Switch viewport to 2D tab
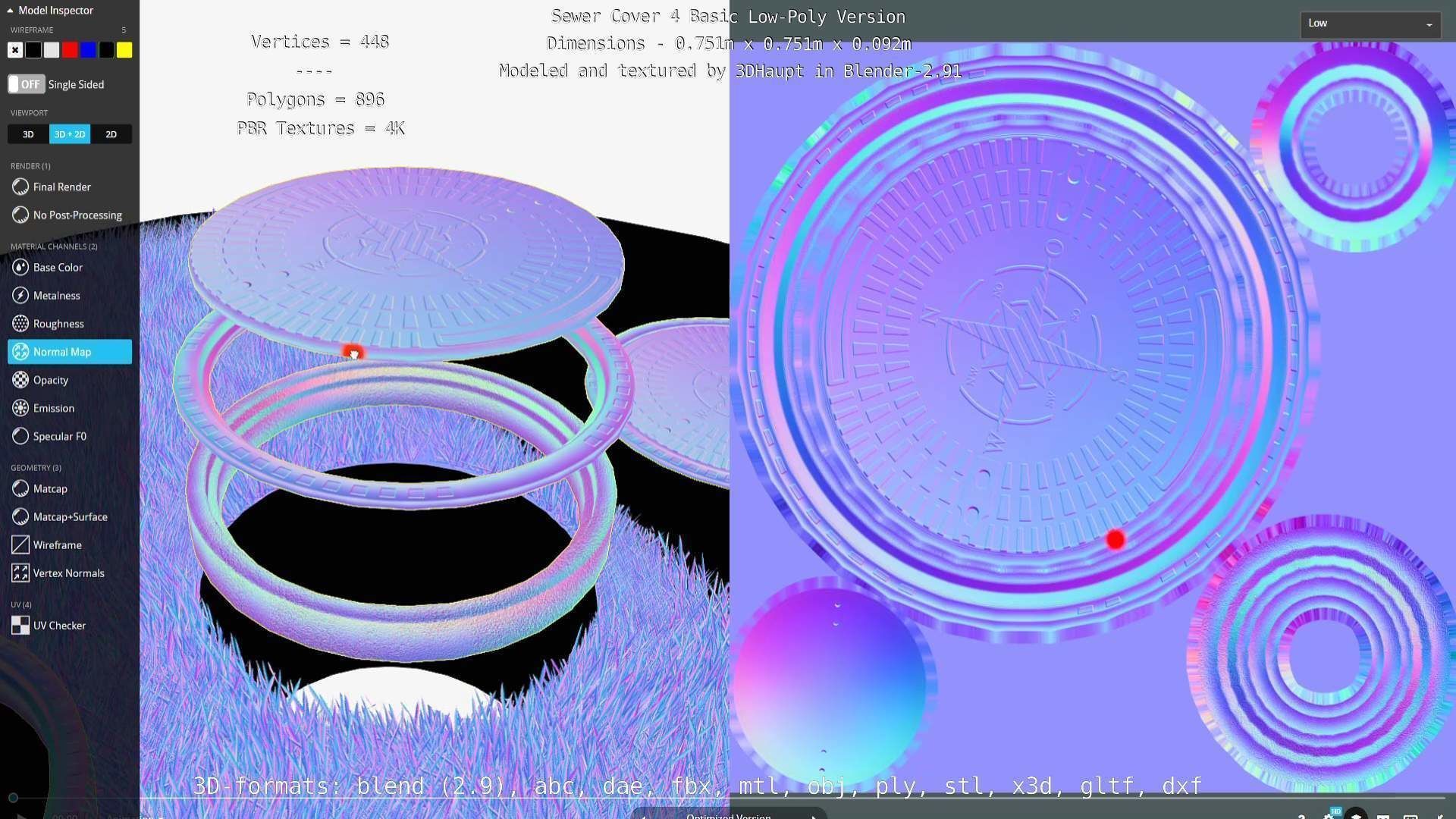 [111, 134]
